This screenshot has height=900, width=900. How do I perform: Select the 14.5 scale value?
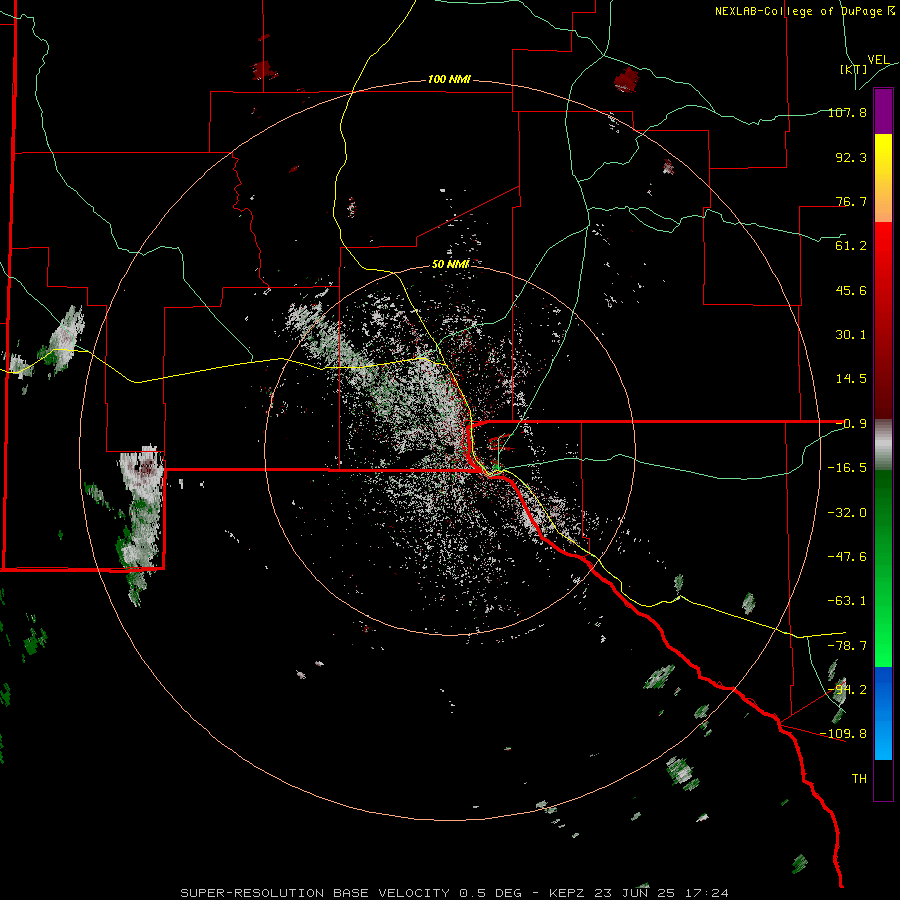[851, 379]
